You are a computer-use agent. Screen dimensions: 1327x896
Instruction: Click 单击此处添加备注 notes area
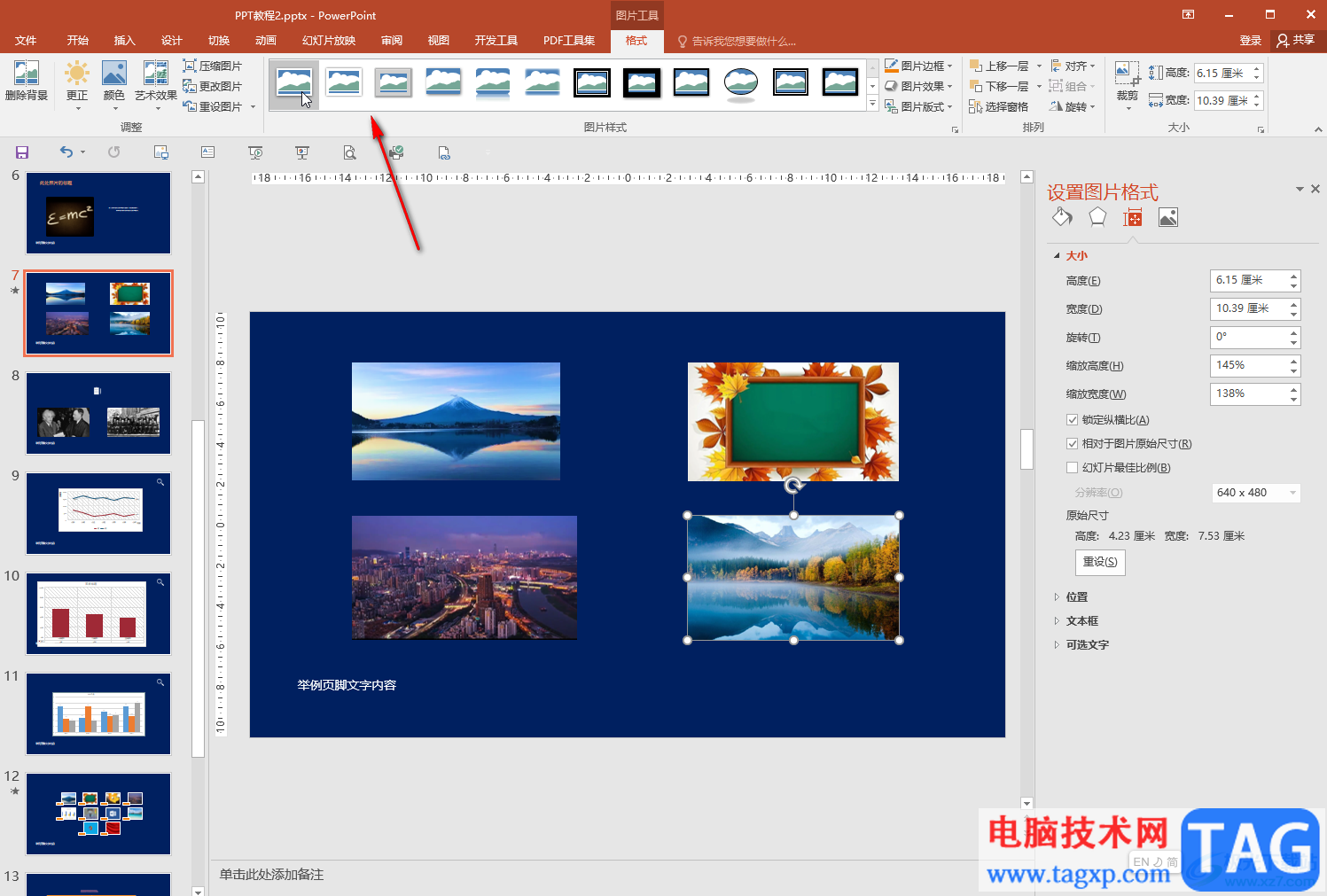point(272,875)
